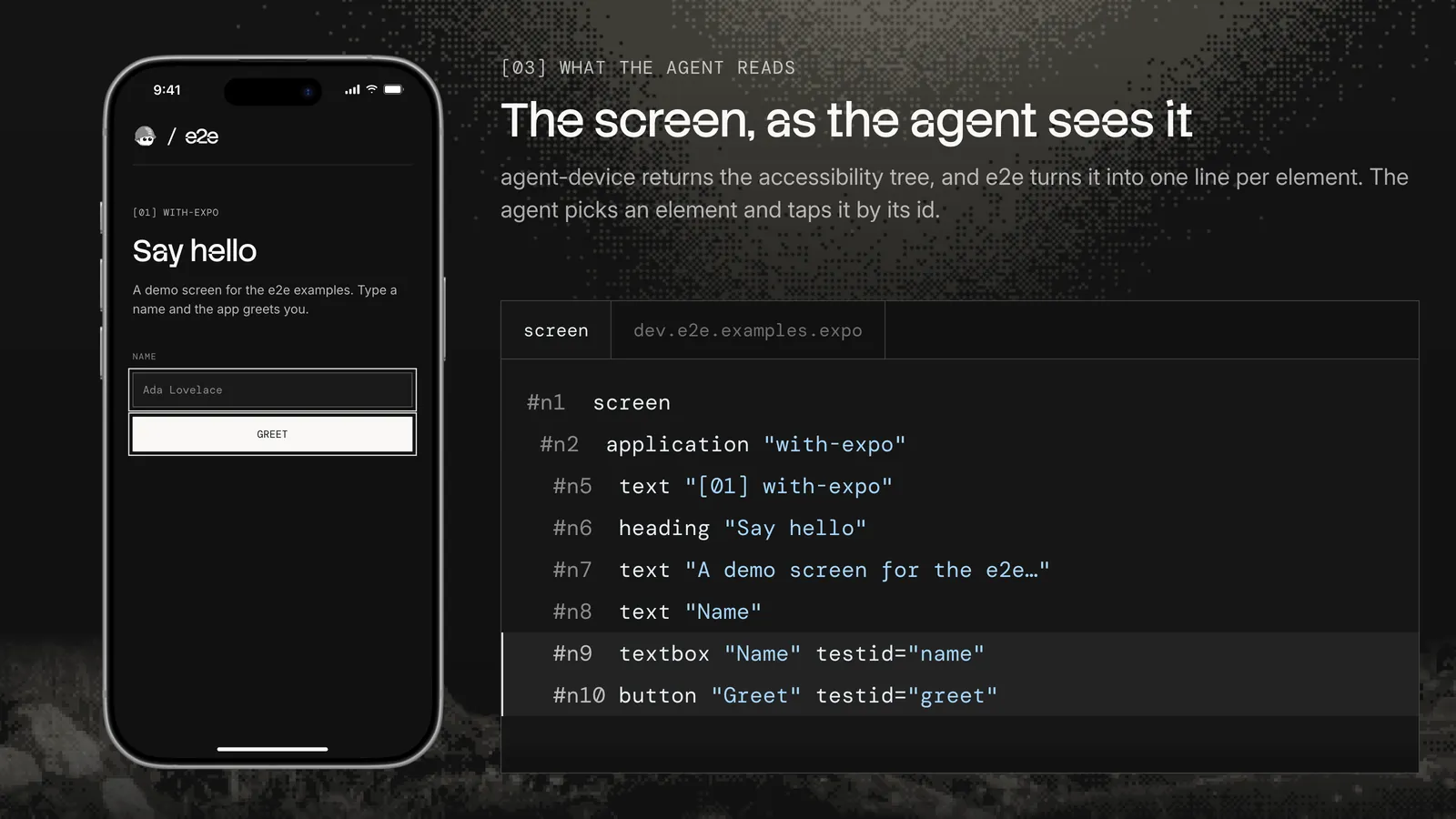This screenshot has height=819, width=1456.
Task: Click the #n5 text "[01] with-expo" row
Action: click(x=960, y=486)
